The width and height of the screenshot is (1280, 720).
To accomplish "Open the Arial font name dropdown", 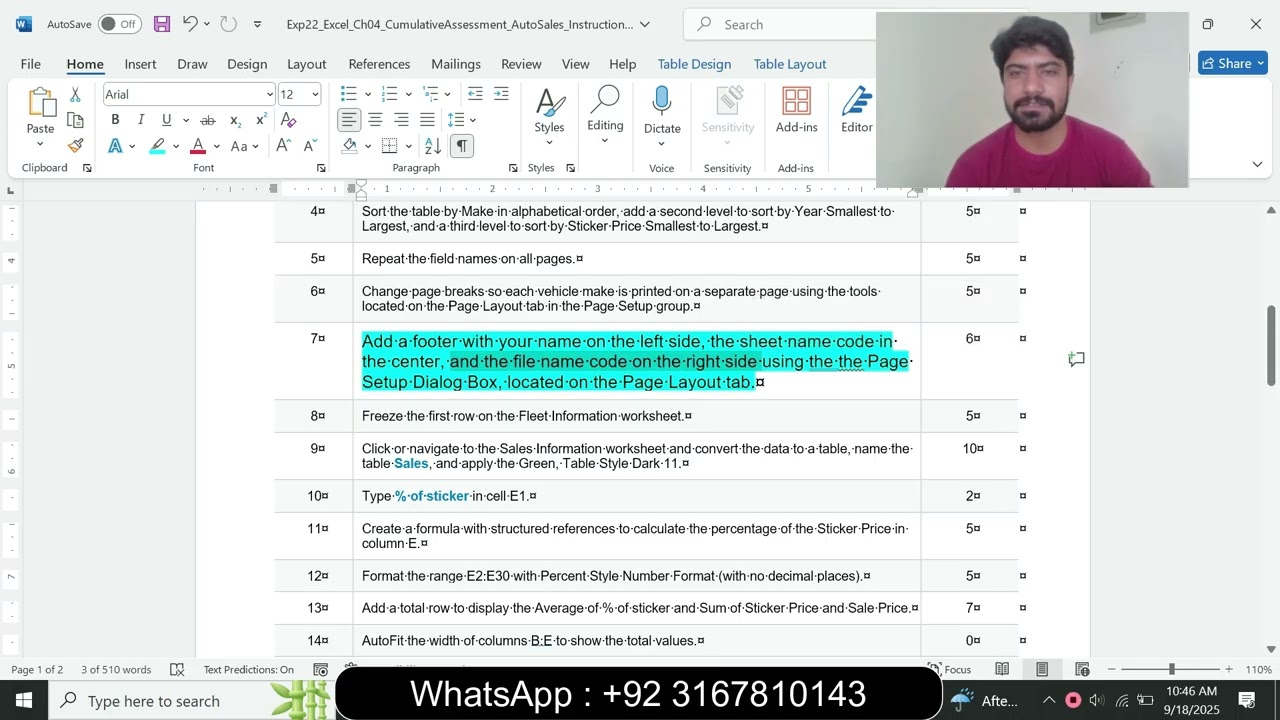I will point(269,94).
